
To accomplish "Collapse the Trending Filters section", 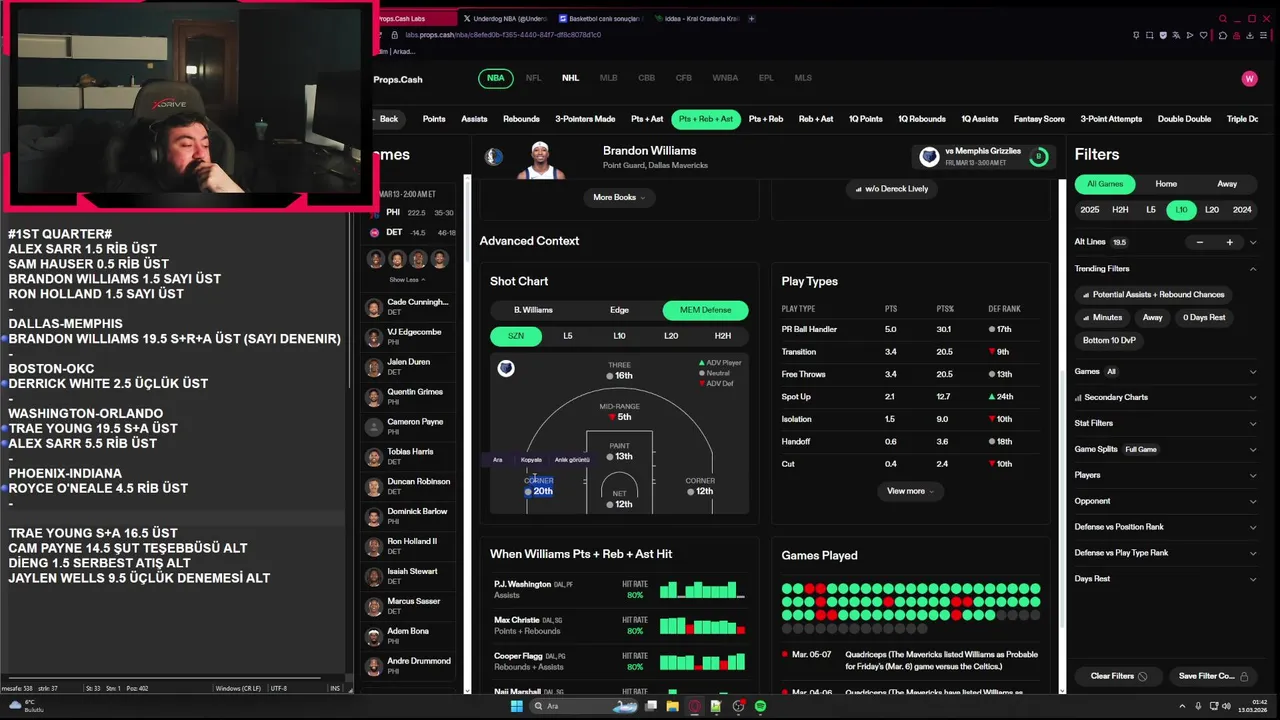I will (1165, 268).
